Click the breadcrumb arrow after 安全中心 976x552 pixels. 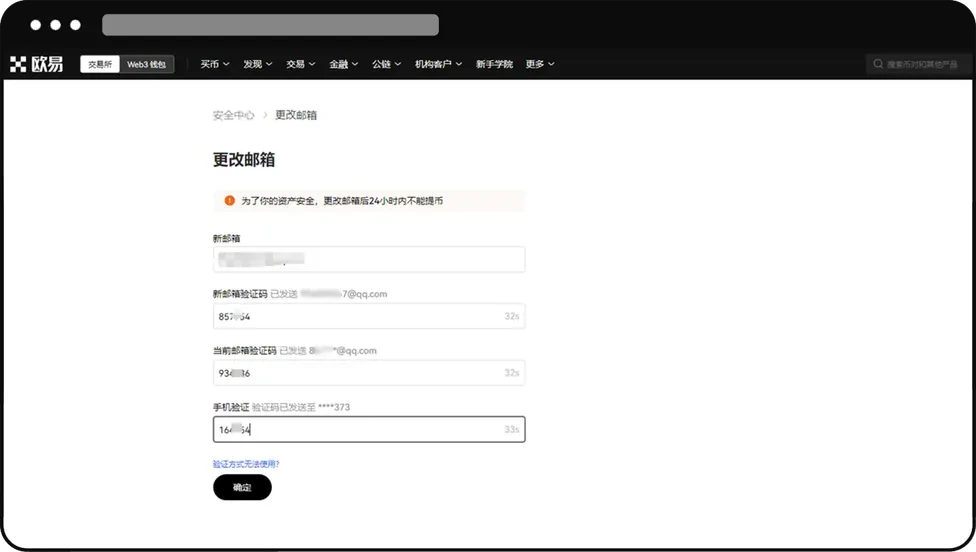265,115
